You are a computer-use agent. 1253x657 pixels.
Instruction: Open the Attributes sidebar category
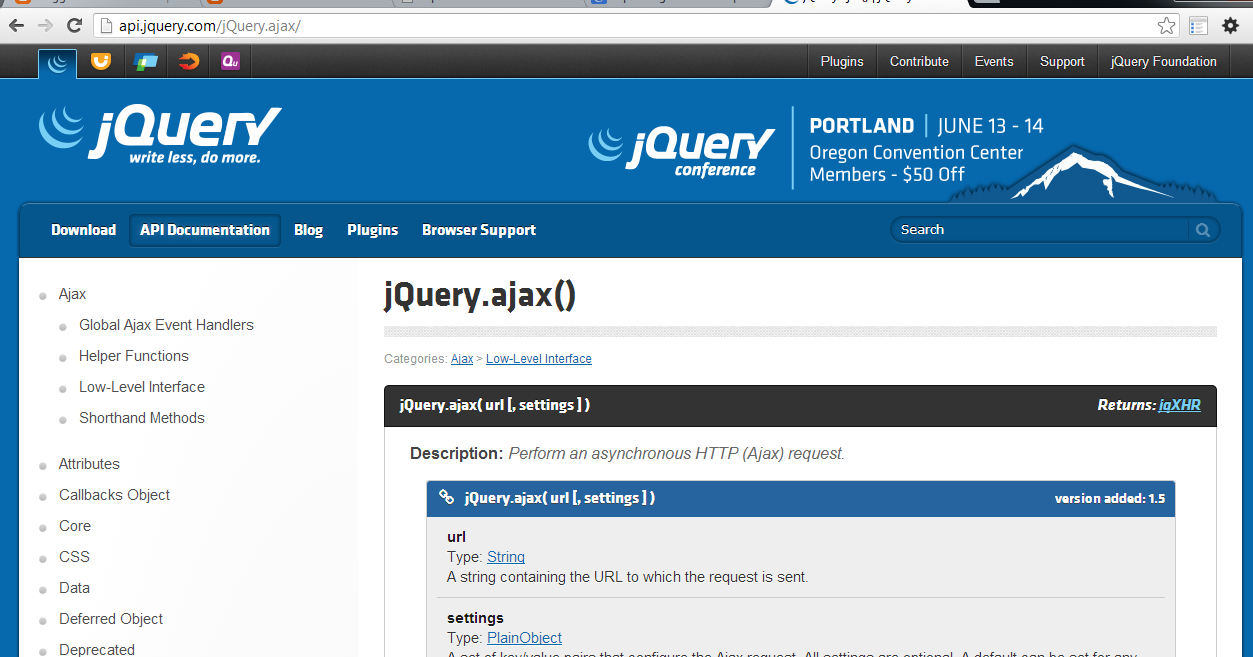pos(89,464)
